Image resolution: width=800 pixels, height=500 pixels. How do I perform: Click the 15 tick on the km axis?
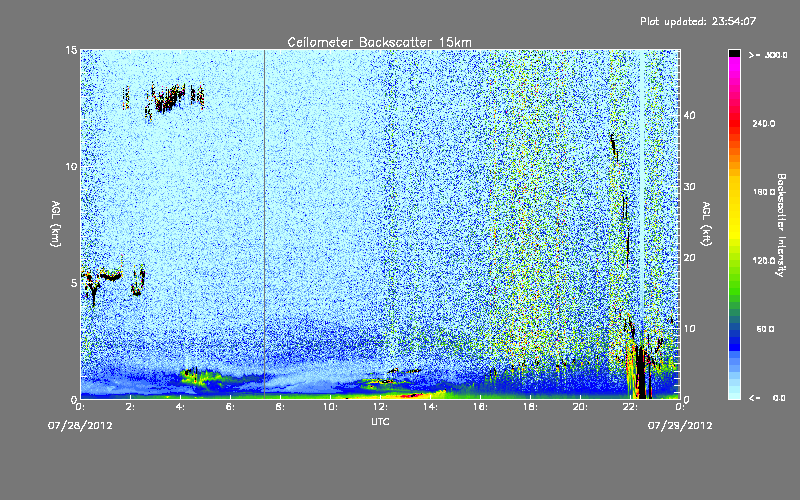(71, 50)
